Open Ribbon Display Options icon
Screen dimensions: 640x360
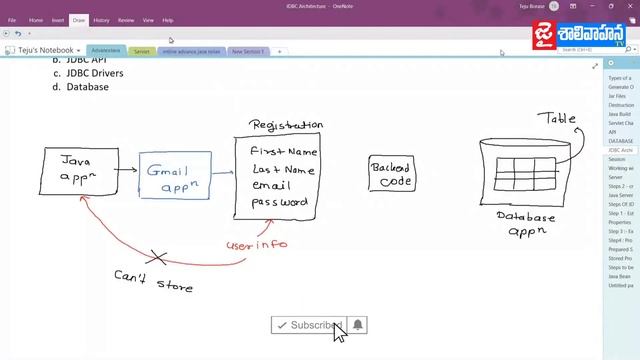(x=573, y=6)
